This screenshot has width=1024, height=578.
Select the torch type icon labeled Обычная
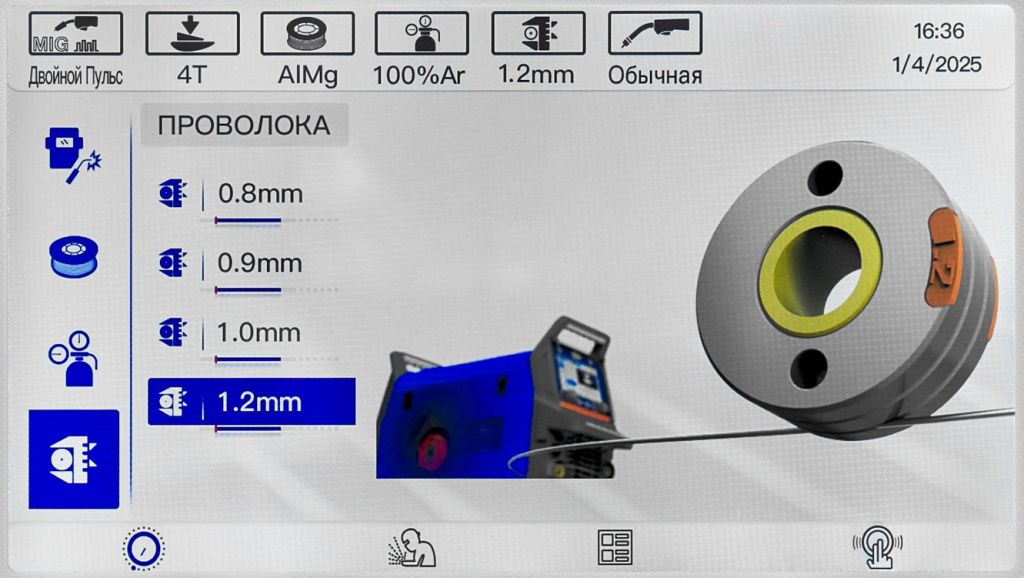(x=655, y=33)
